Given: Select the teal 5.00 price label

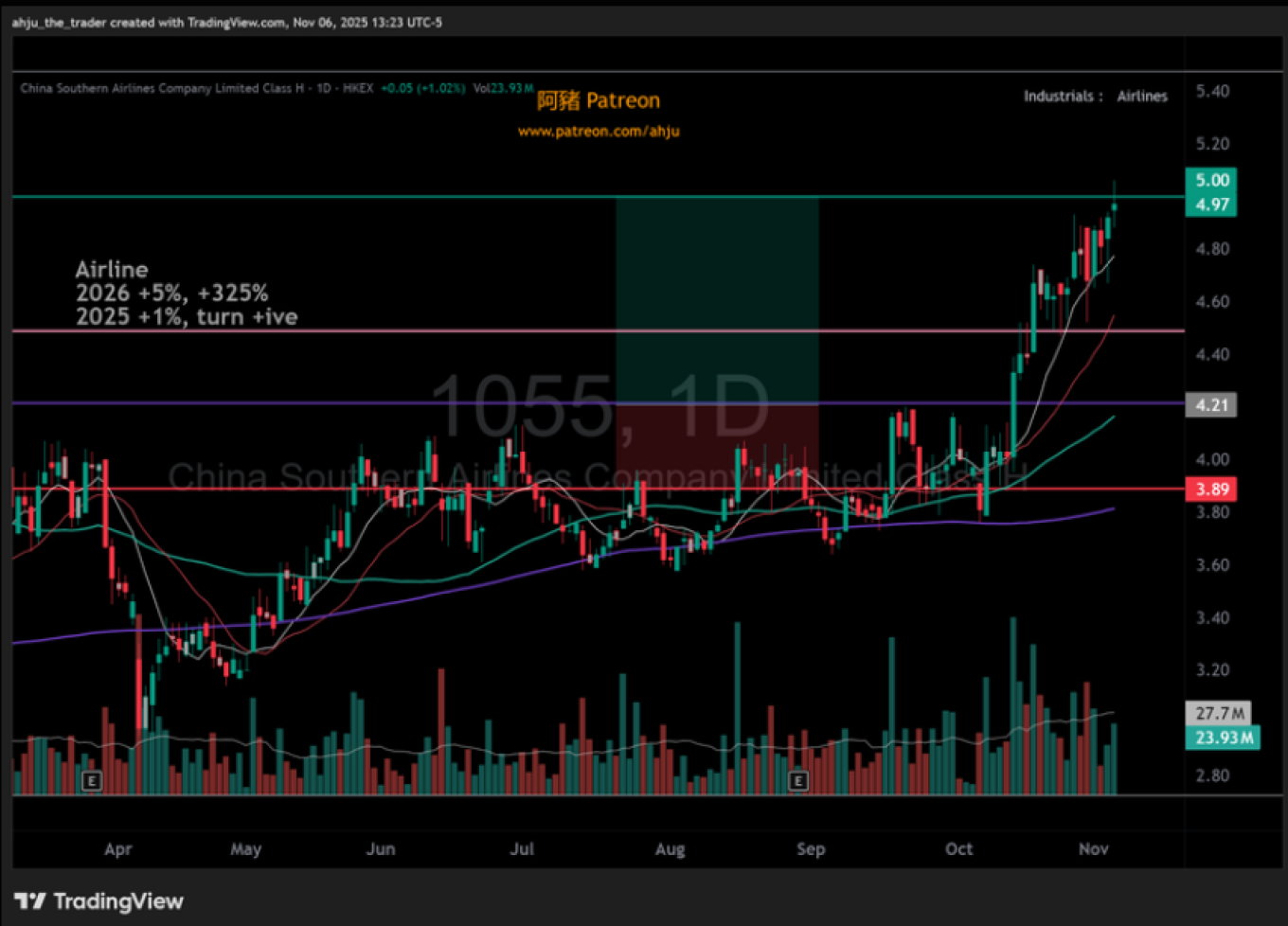Looking at the screenshot, I should pyautogui.click(x=1211, y=180).
